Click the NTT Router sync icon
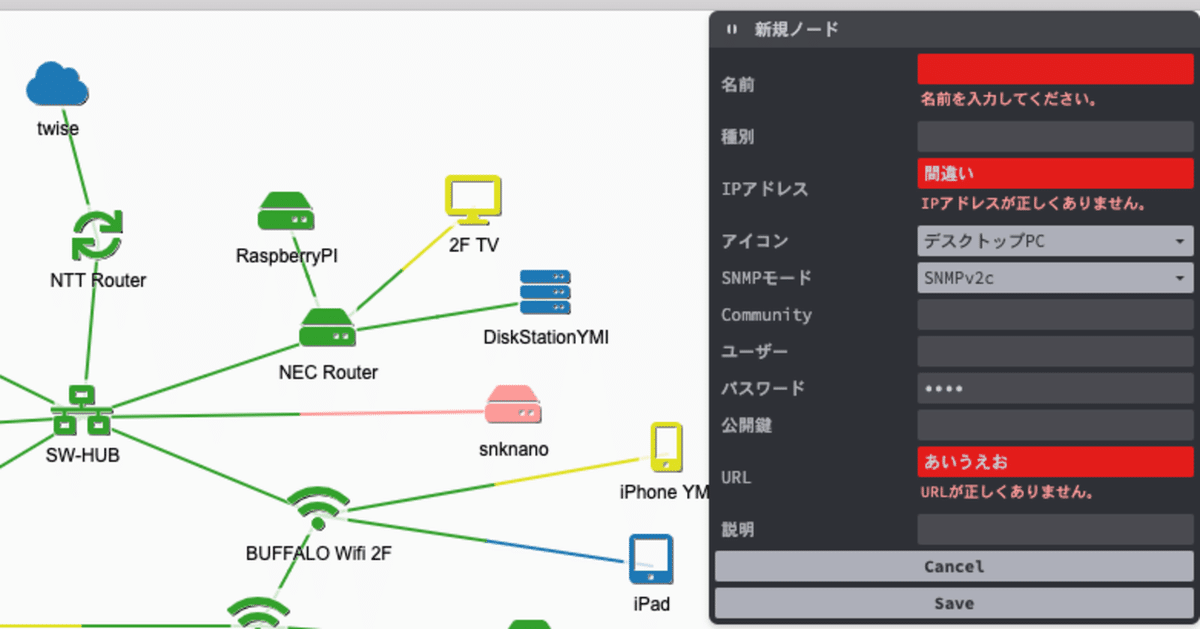The image size is (1200, 629). point(97,234)
